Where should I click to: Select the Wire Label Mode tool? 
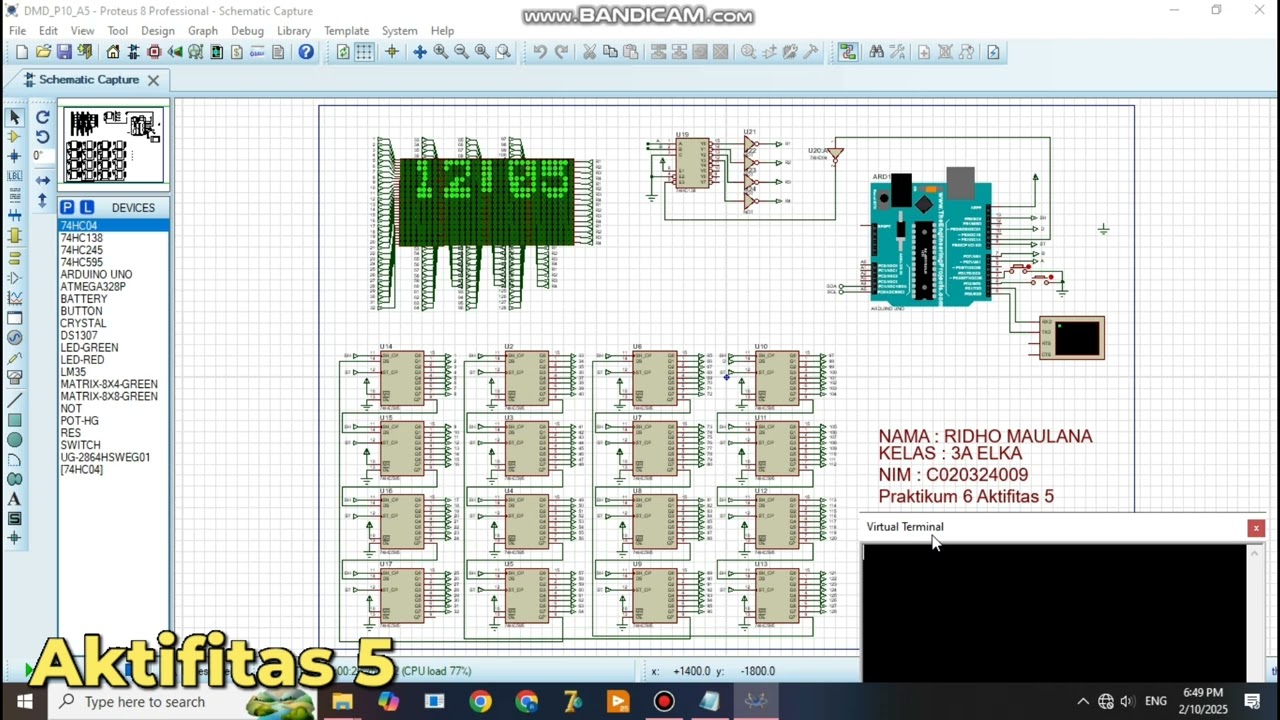pyautogui.click(x=14, y=176)
